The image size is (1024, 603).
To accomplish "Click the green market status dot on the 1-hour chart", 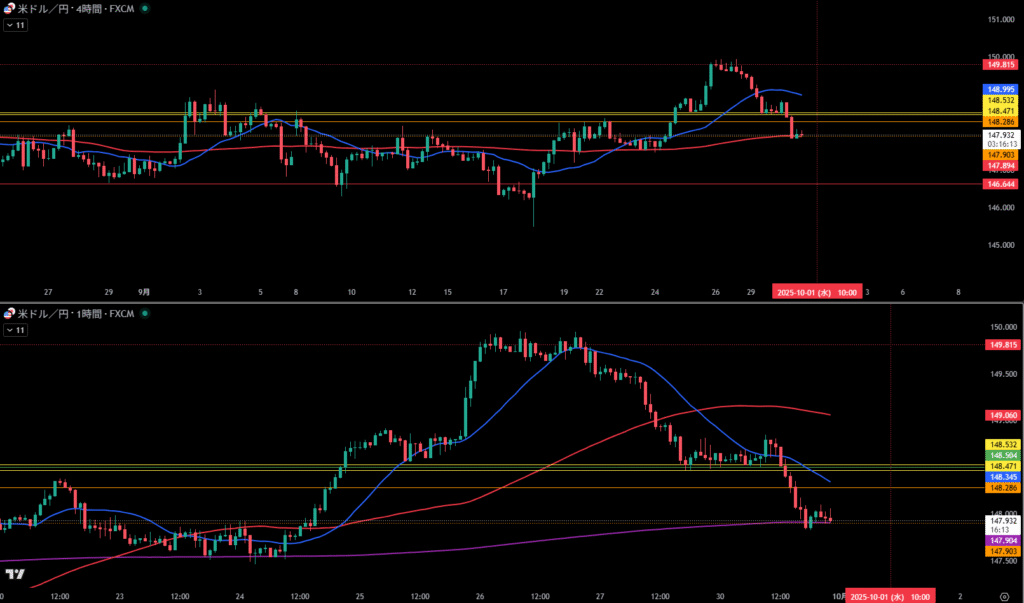I will [145, 315].
